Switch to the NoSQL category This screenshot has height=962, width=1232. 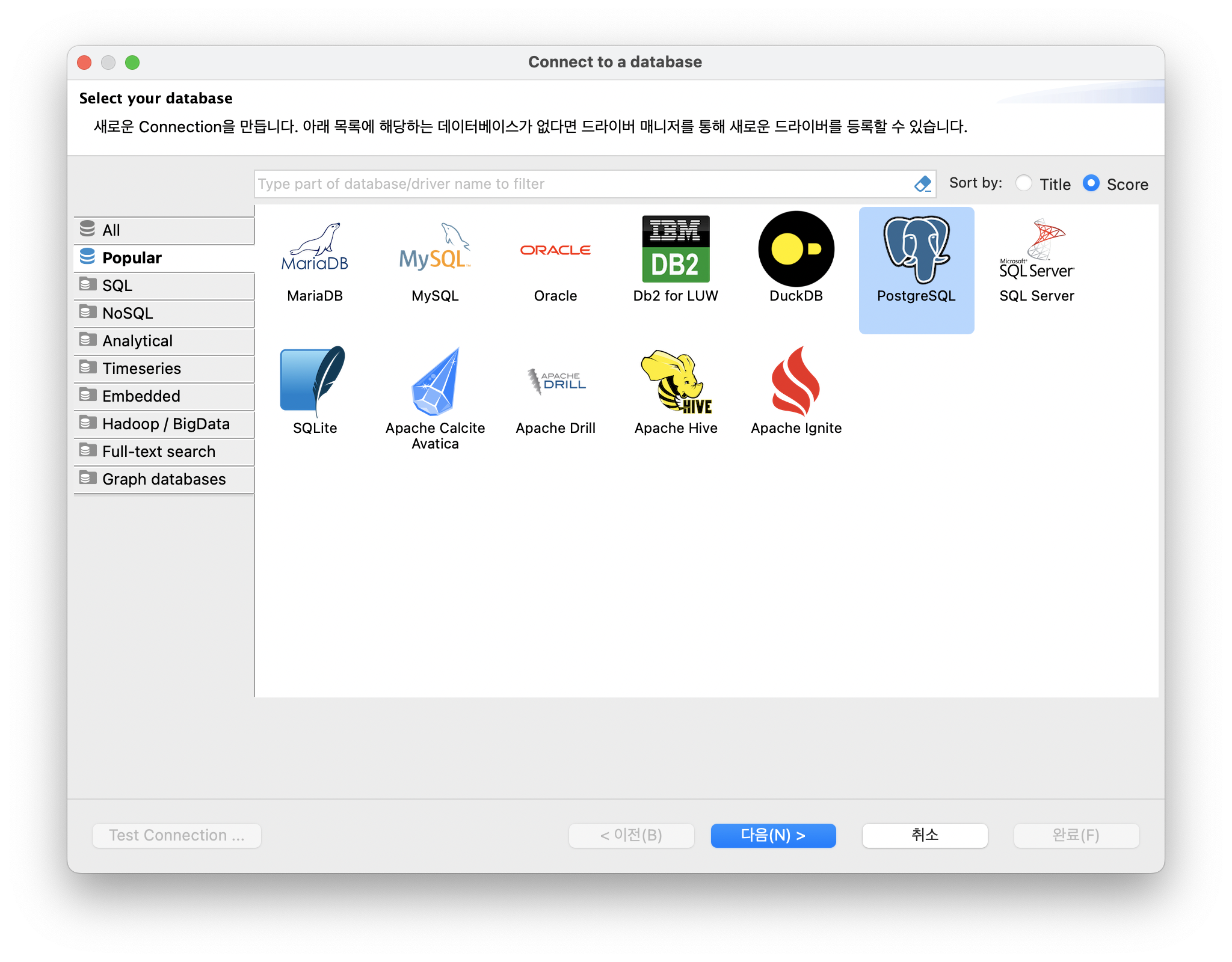pyautogui.click(x=164, y=313)
